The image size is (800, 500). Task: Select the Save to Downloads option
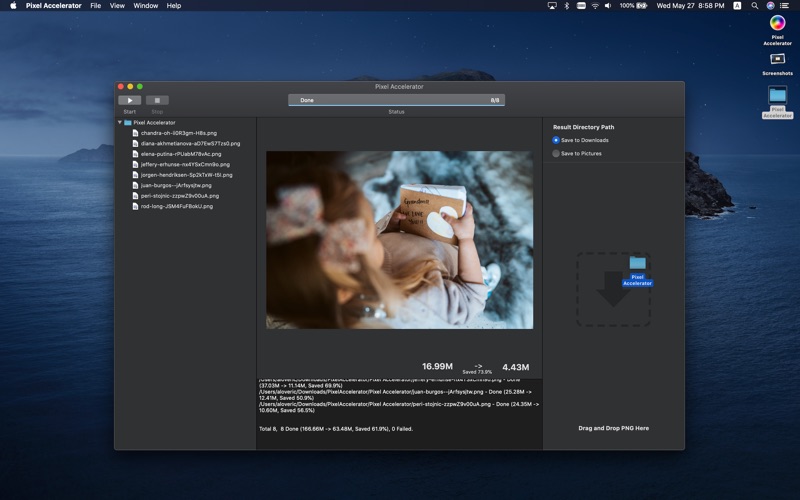coord(556,140)
